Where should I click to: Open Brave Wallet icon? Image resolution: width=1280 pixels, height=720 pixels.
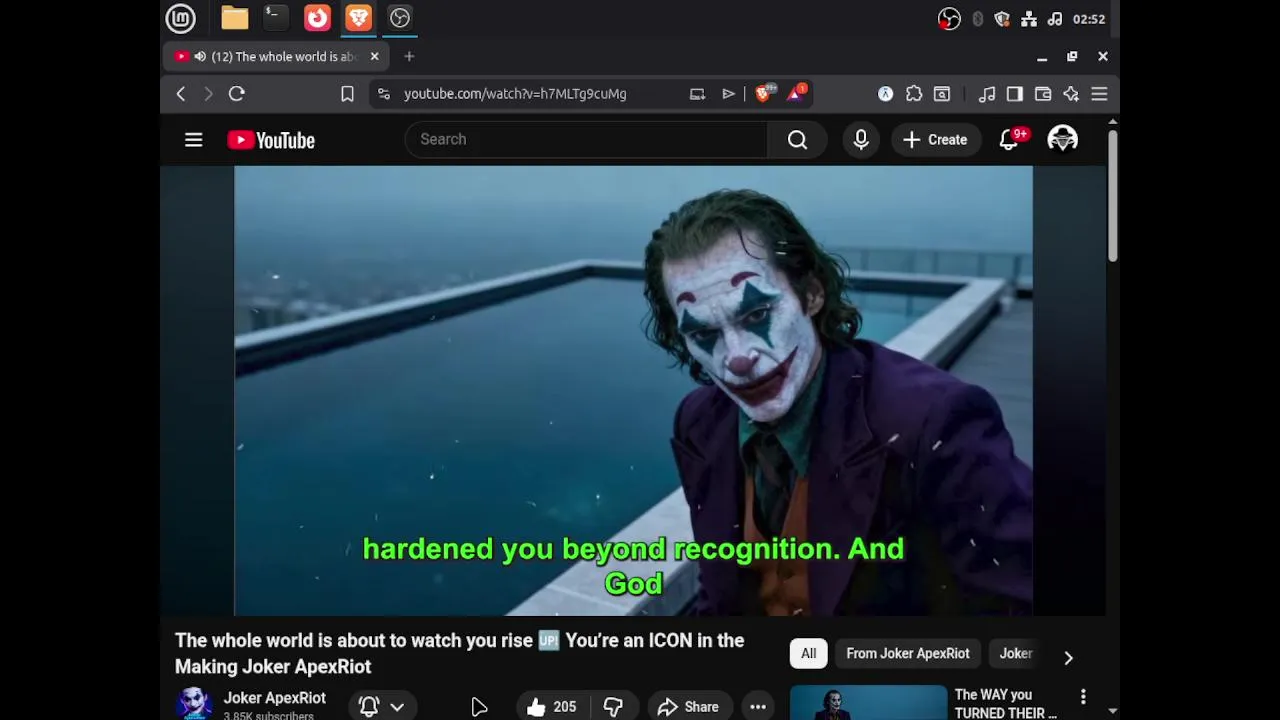pos(1043,93)
